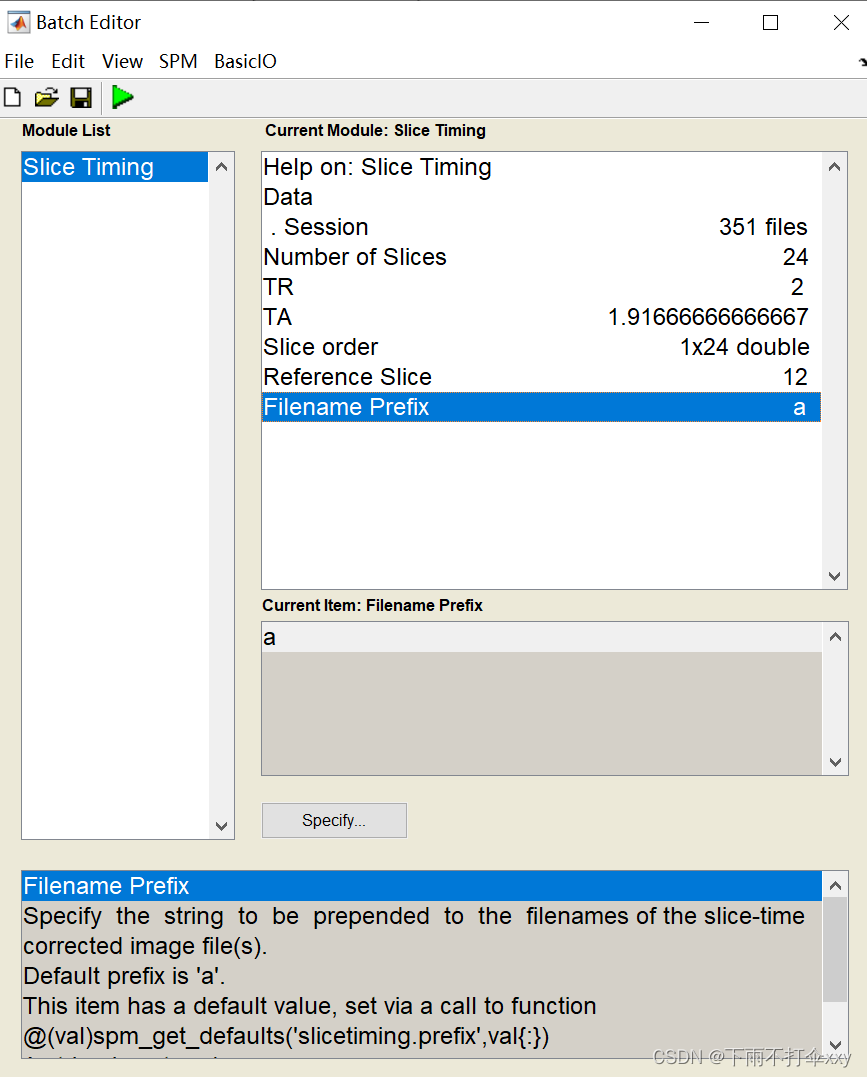The height and width of the screenshot is (1077, 867).
Task: Open a saved batch via folder icon
Action: pos(46,98)
